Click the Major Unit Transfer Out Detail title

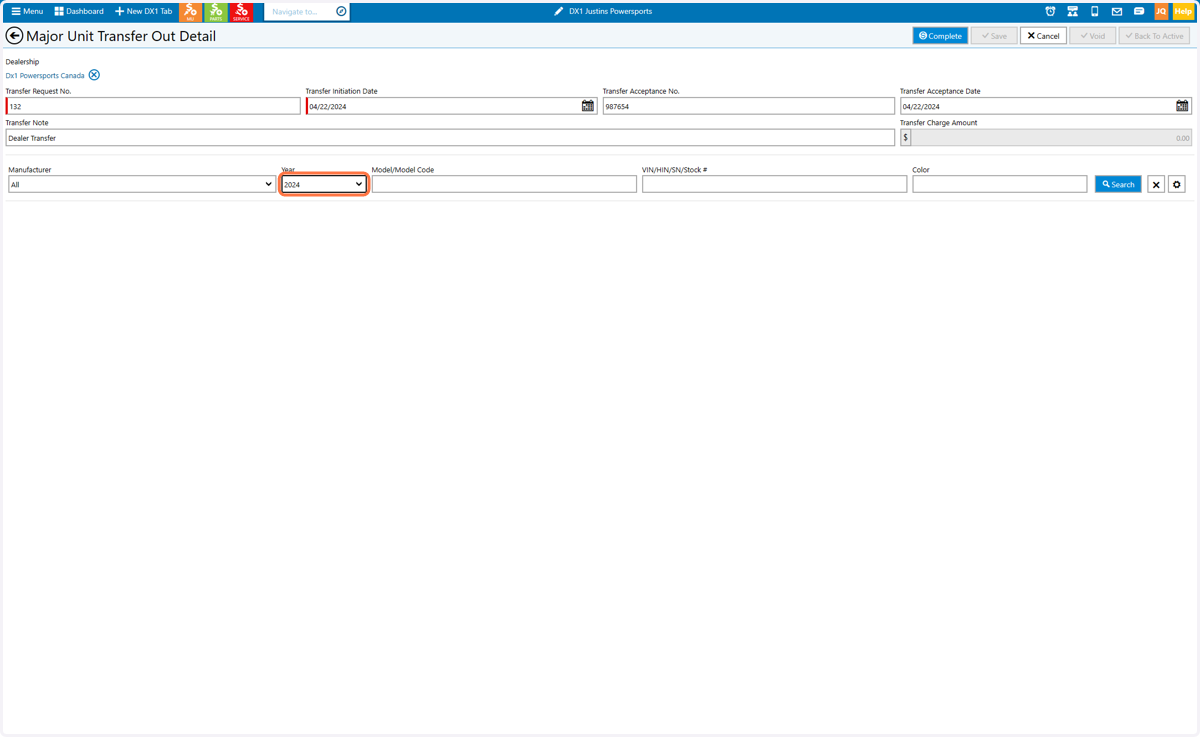pyautogui.click(x=121, y=36)
